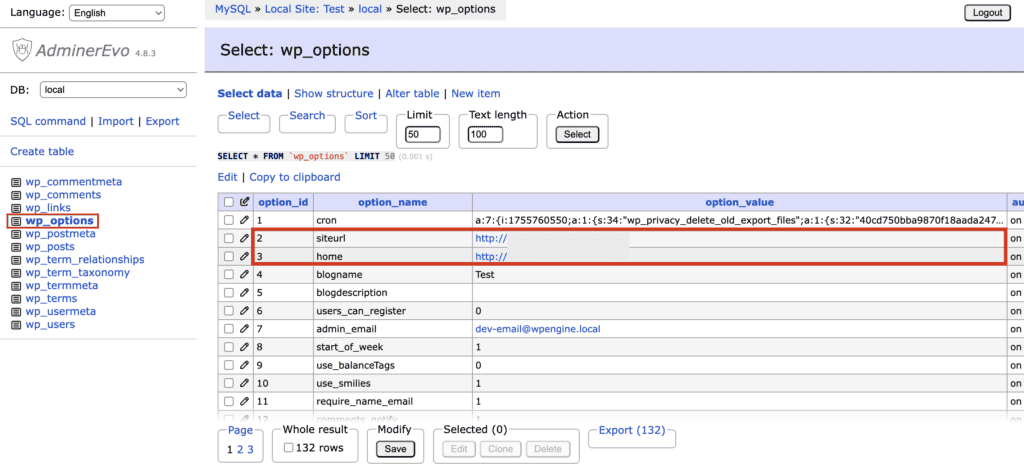Screen dimensions: 1024x468
Task: Click the AdminerEvo logo icon
Action: pos(22,50)
